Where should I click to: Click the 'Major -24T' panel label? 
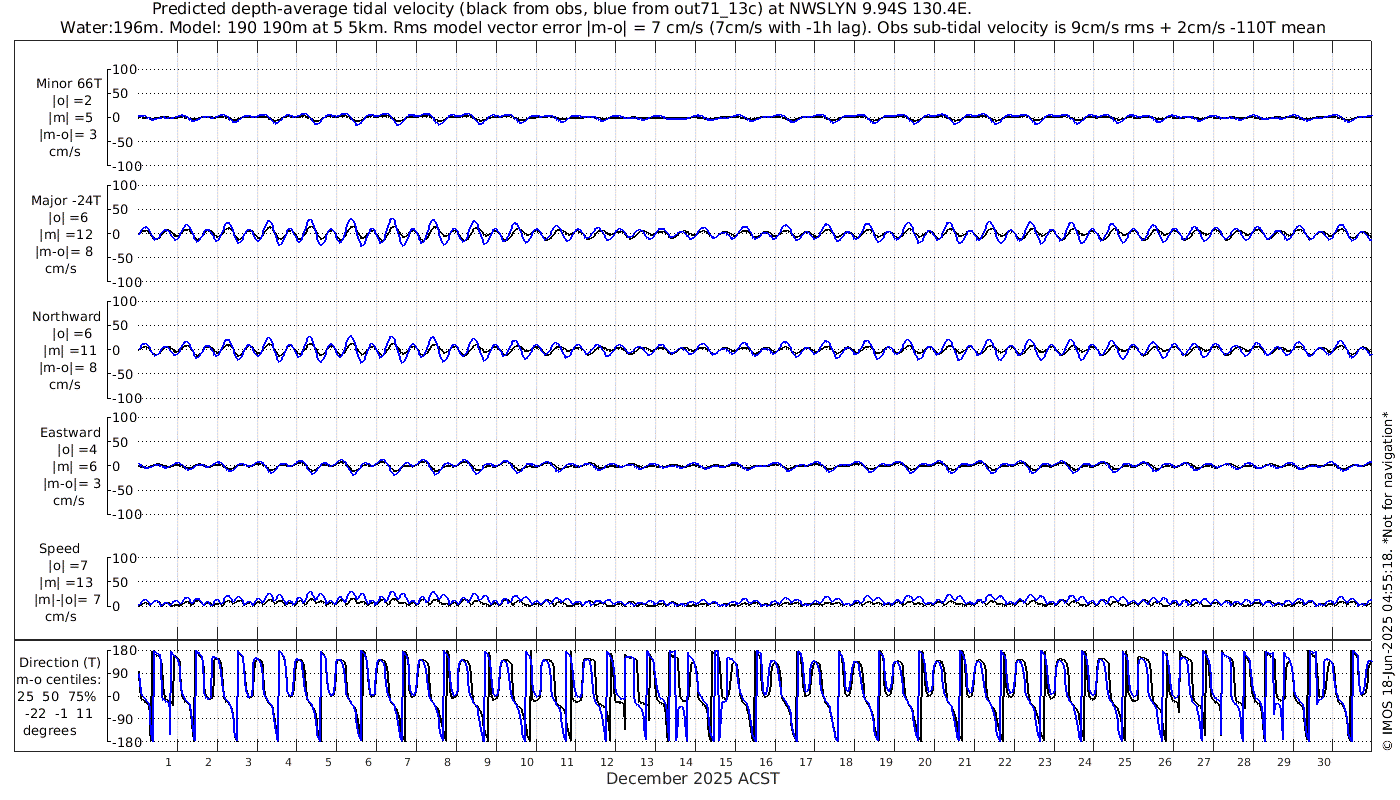coord(66,200)
